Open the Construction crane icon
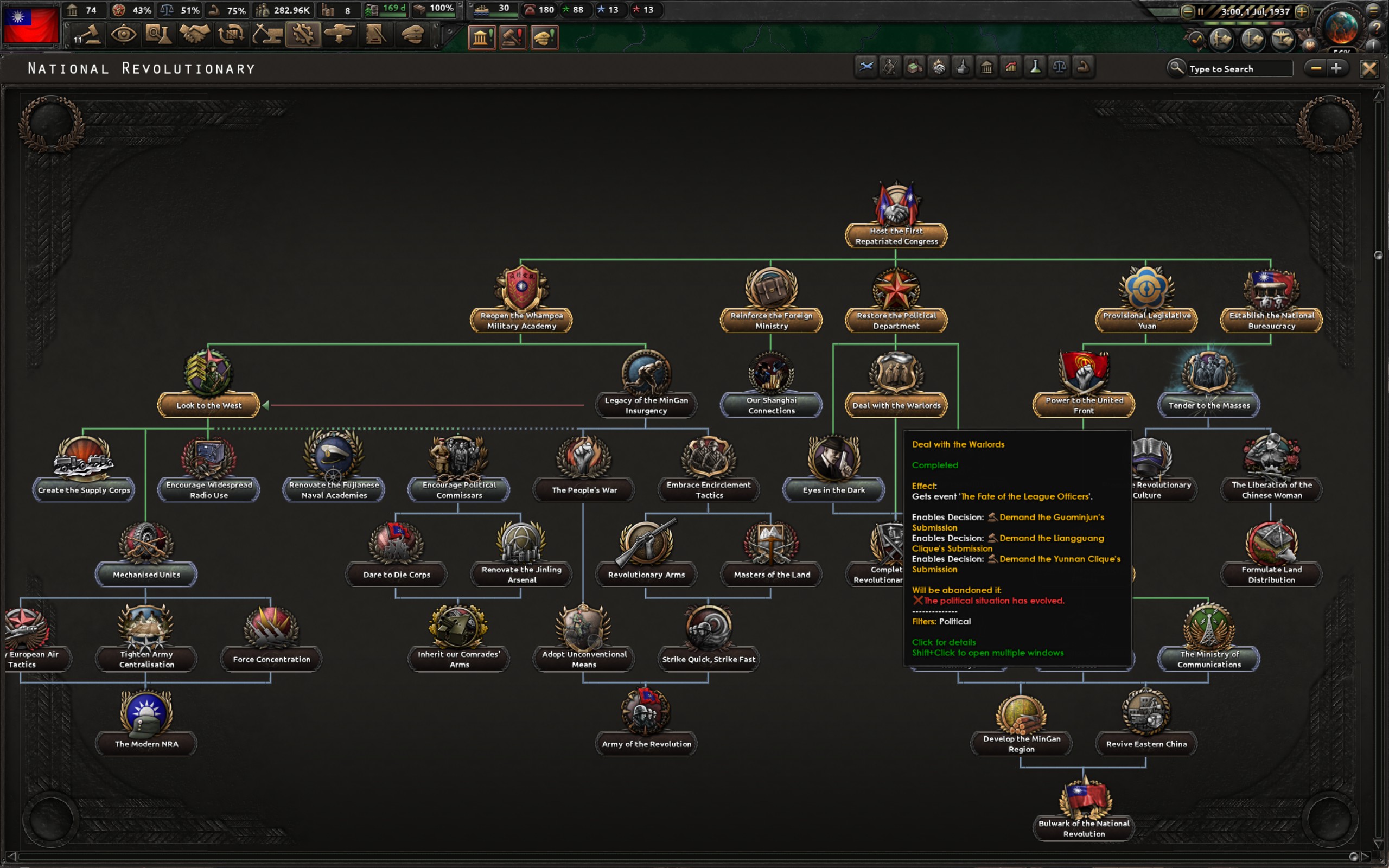This screenshot has height=868, width=1389. pyautogui.click(x=266, y=35)
